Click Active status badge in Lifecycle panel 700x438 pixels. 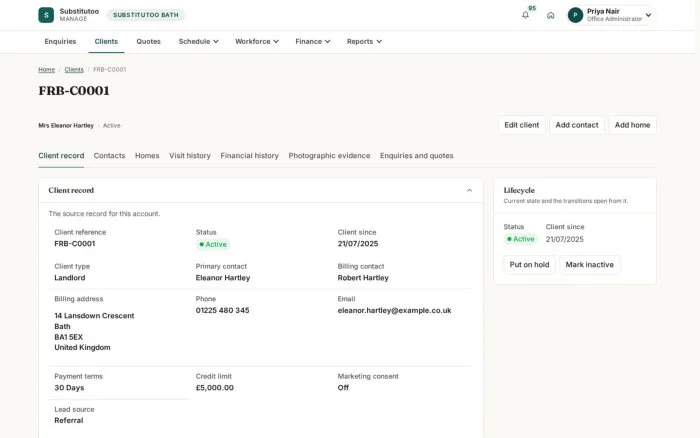point(521,239)
